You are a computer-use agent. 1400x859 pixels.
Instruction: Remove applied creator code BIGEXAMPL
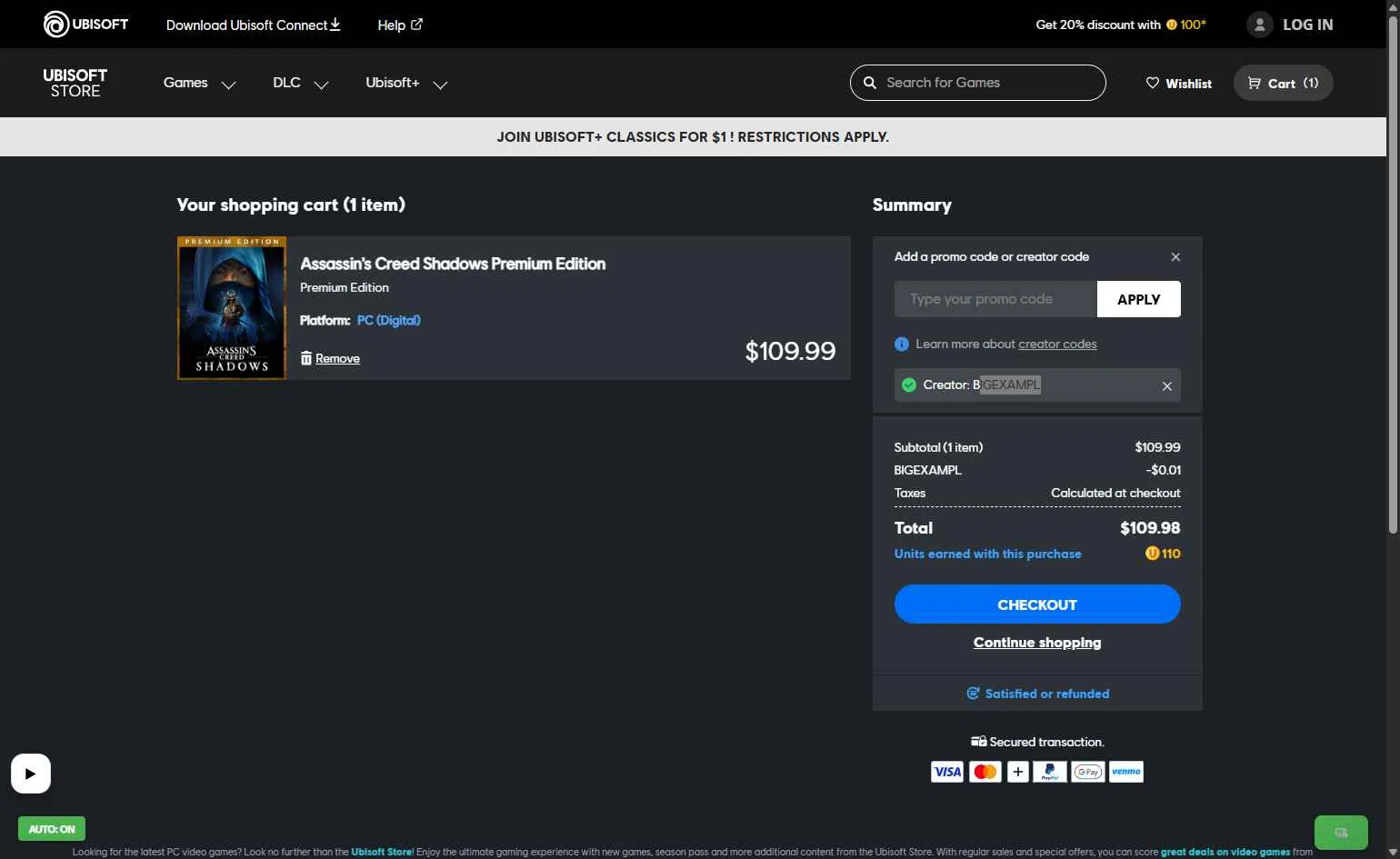click(1166, 386)
